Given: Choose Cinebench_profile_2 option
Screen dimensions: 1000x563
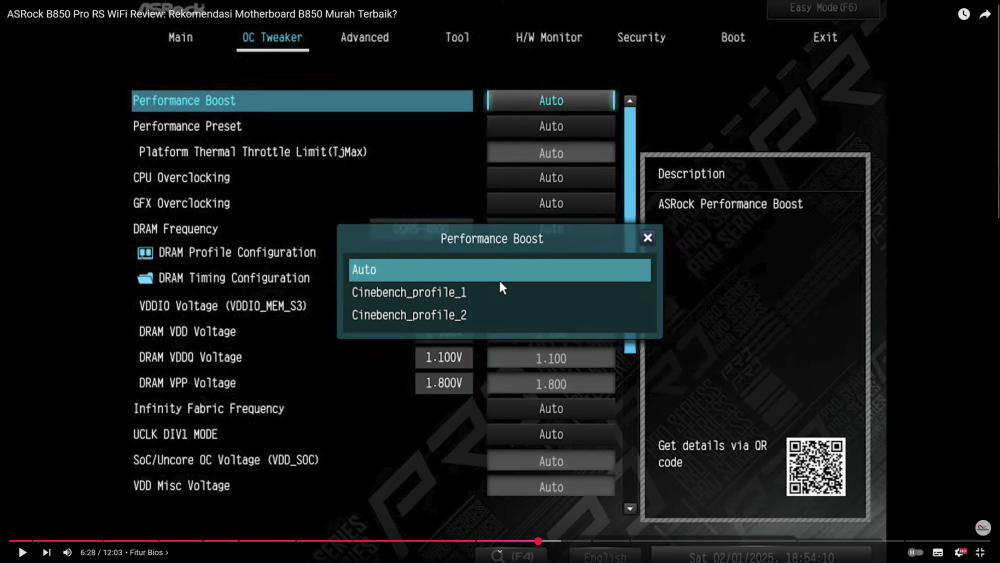Looking at the screenshot, I should [409, 315].
